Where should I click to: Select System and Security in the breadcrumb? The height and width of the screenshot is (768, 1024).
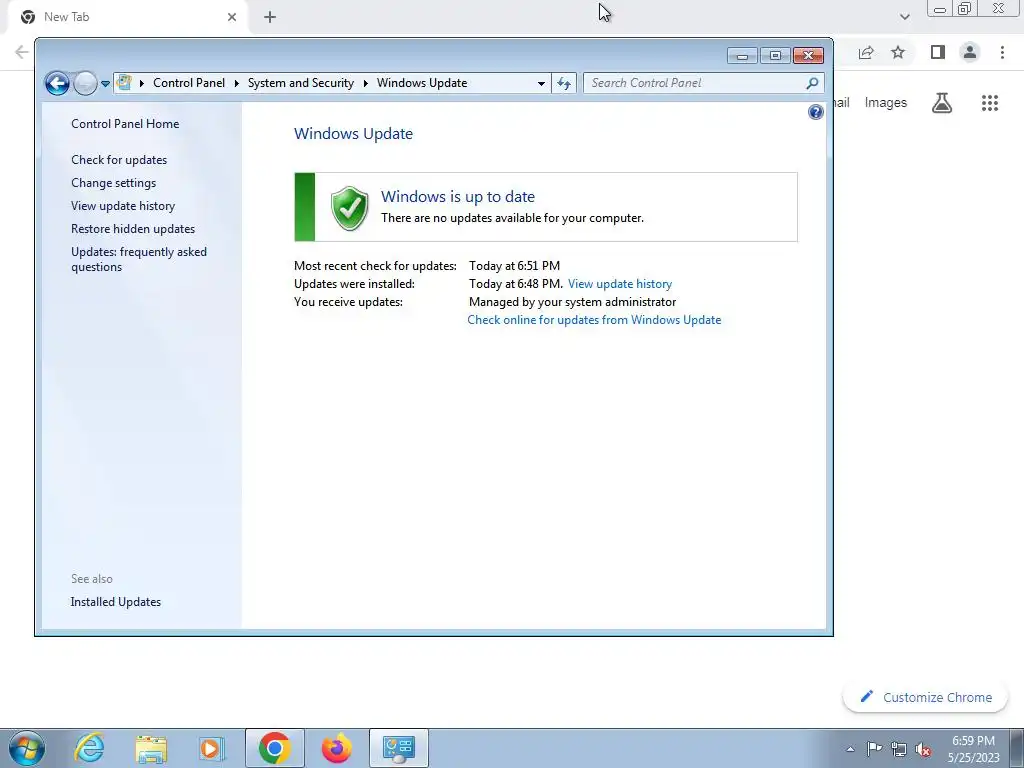[x=300, y=83]
